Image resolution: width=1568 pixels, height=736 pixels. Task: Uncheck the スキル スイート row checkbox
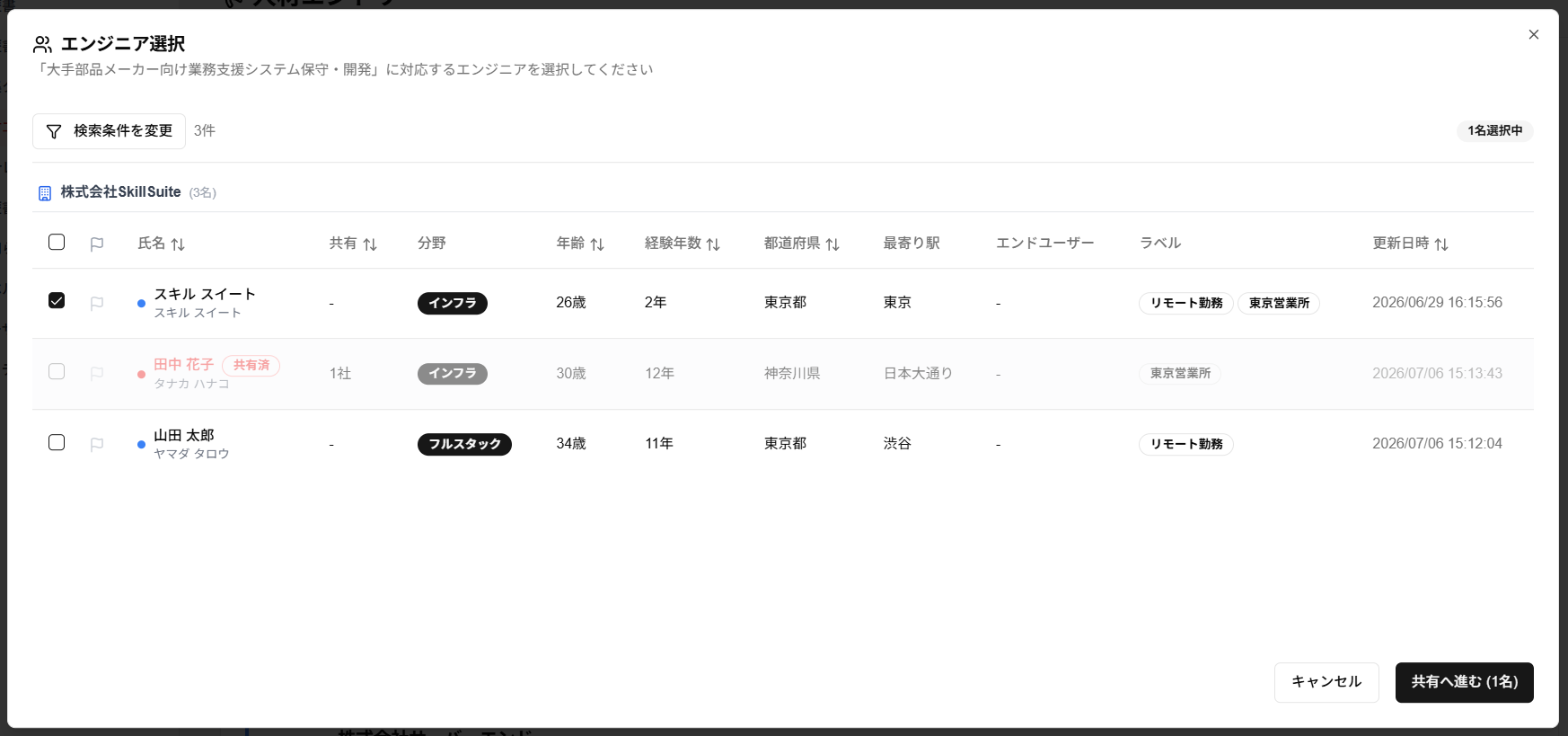57,300
